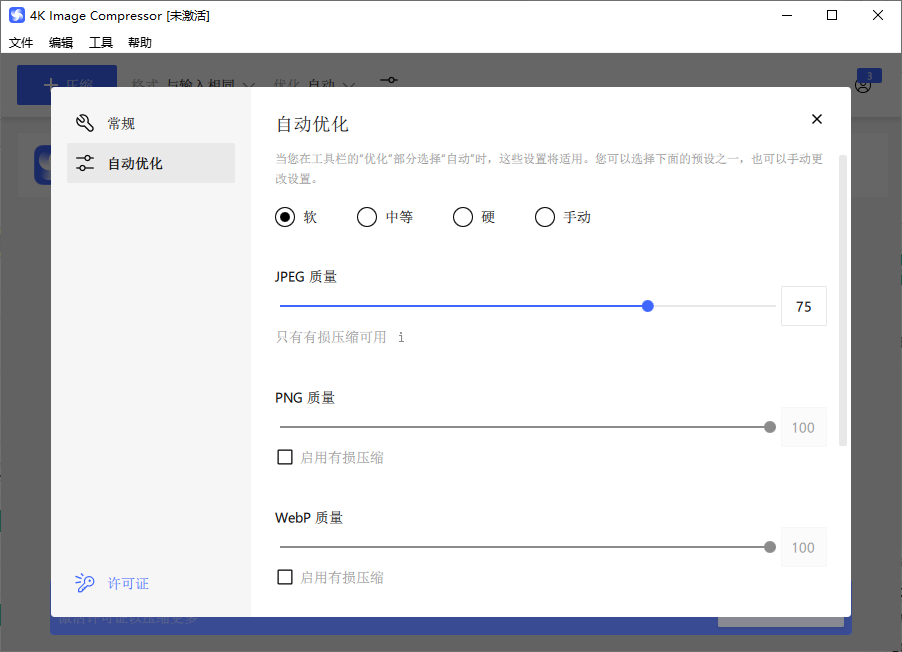This screenshot has height=652, width=902.
Task: Open the 优化 dropdown in main toolbar
Action: (x=314, y=84)
